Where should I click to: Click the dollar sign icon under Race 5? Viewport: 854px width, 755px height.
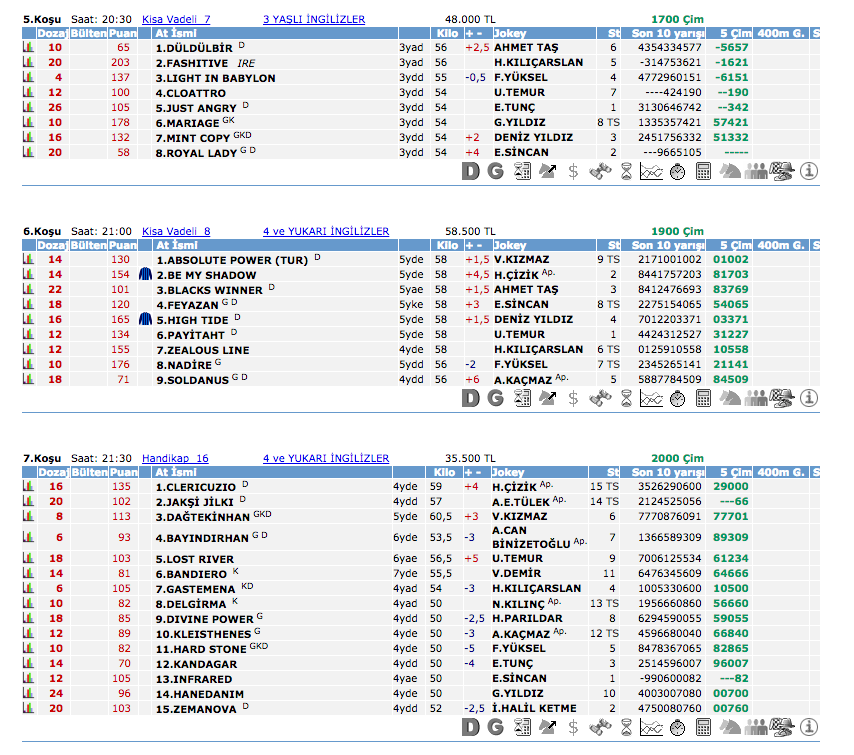(573, 171)
